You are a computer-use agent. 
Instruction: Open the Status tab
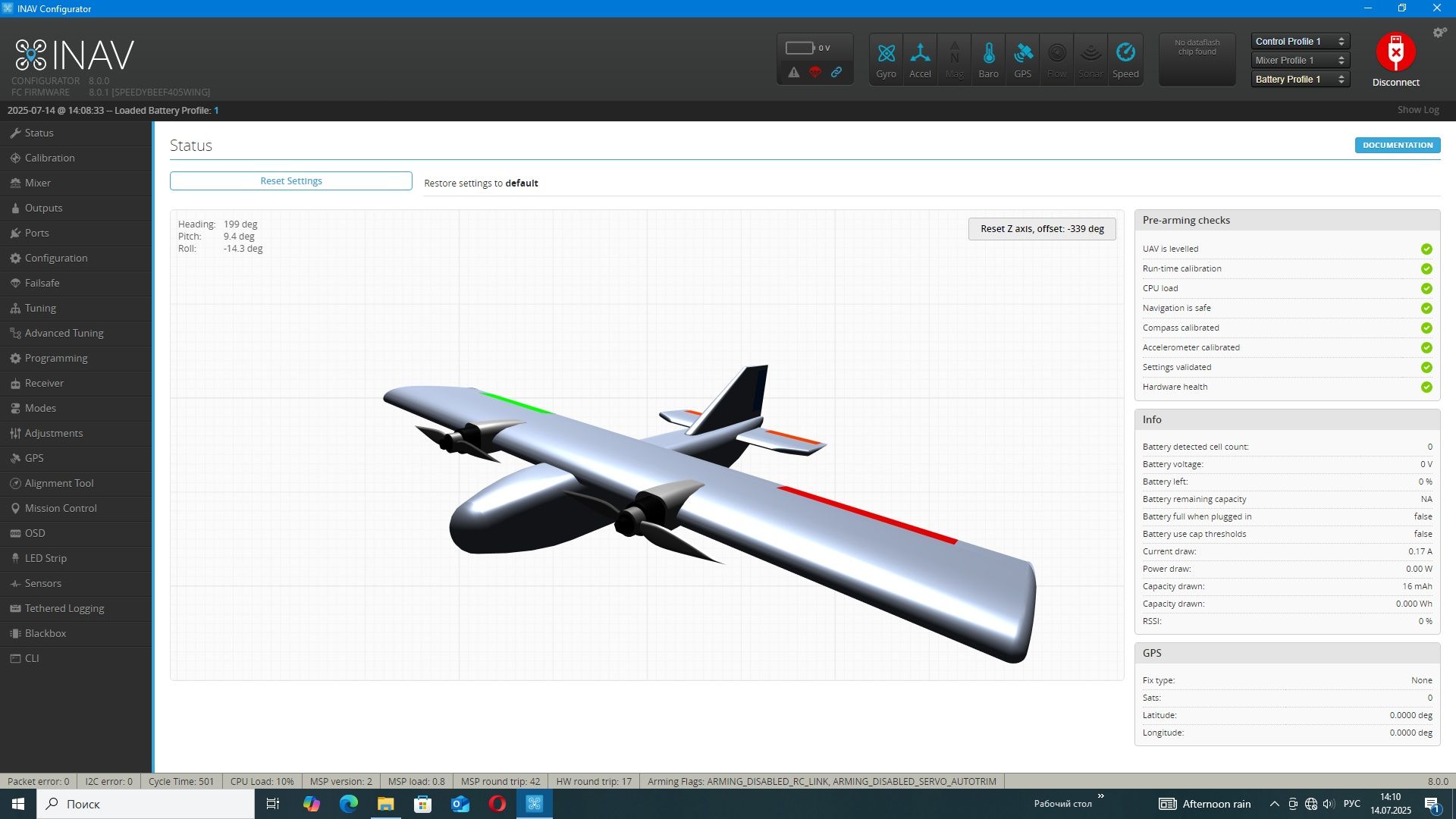76,133
